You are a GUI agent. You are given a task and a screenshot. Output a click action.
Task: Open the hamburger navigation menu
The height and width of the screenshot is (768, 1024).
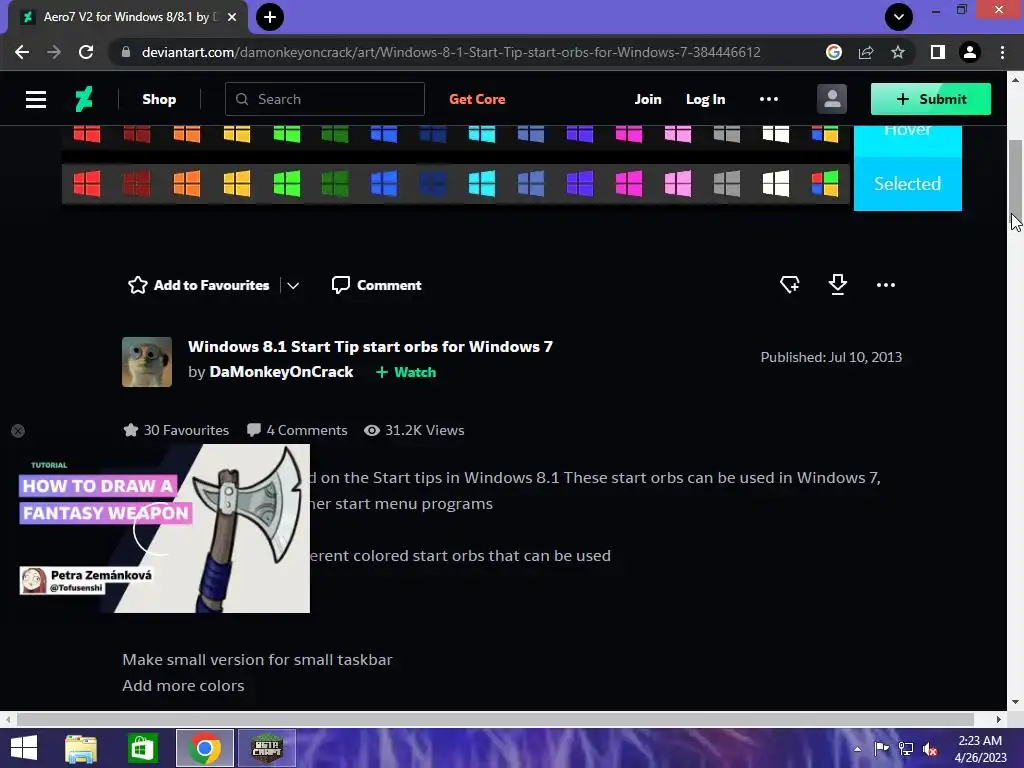pyautogui.click(x=35, y=99)
